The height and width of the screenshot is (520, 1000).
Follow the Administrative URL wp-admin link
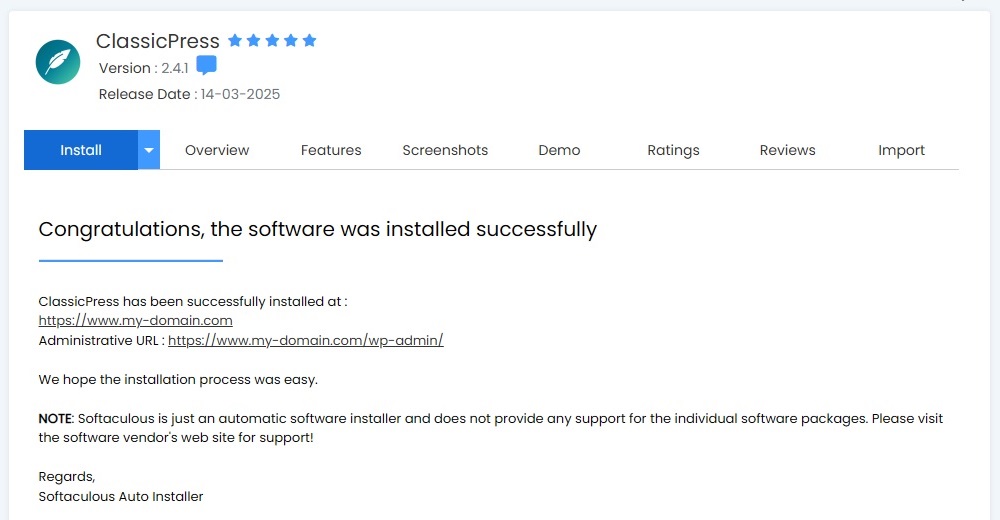(305, 341)
